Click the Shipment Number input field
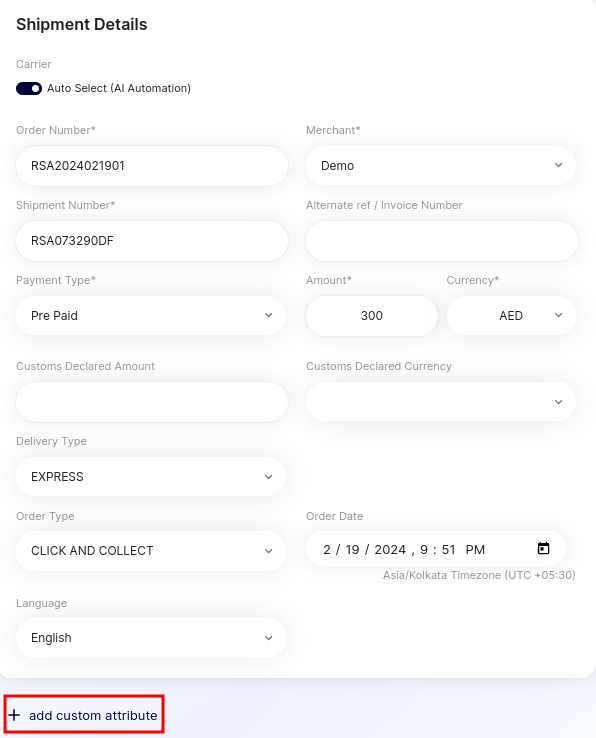This screenshot has width=596, height=738. tap(152, 241)
